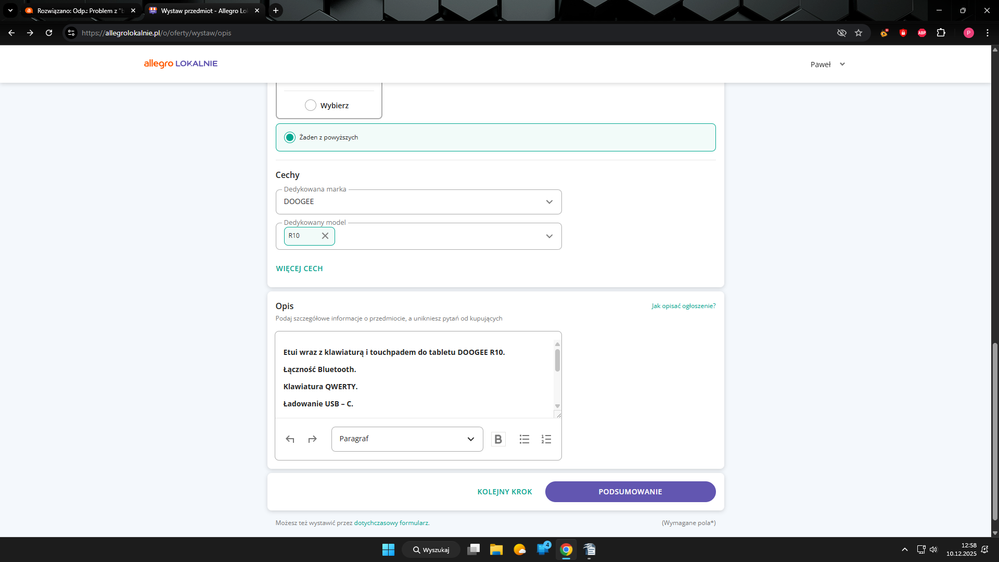The height and width of the screenshot is (562, 999).
Task: Insert a bulleted list in description
Action: 524,439
